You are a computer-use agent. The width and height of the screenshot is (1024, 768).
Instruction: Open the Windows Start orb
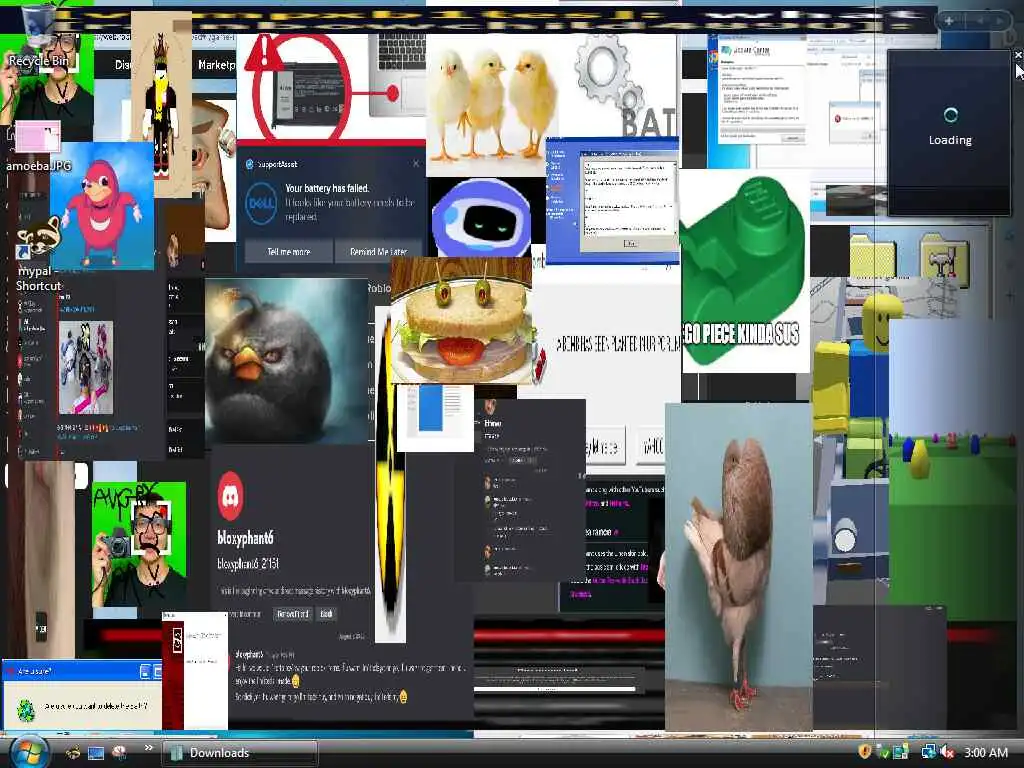29,752
